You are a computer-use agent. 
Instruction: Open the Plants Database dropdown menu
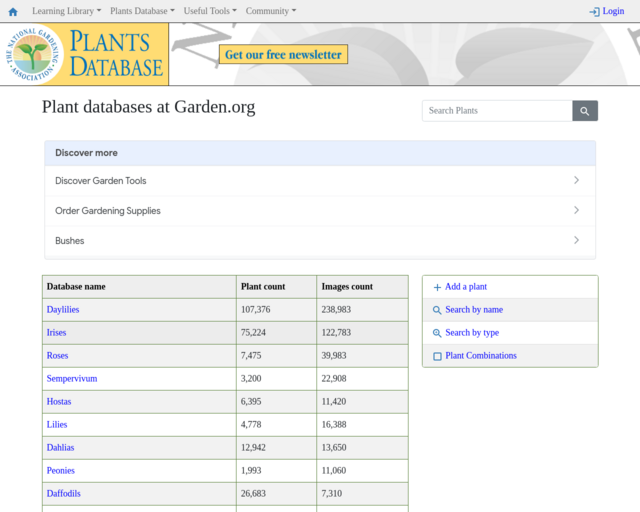(x=142, y=11)
